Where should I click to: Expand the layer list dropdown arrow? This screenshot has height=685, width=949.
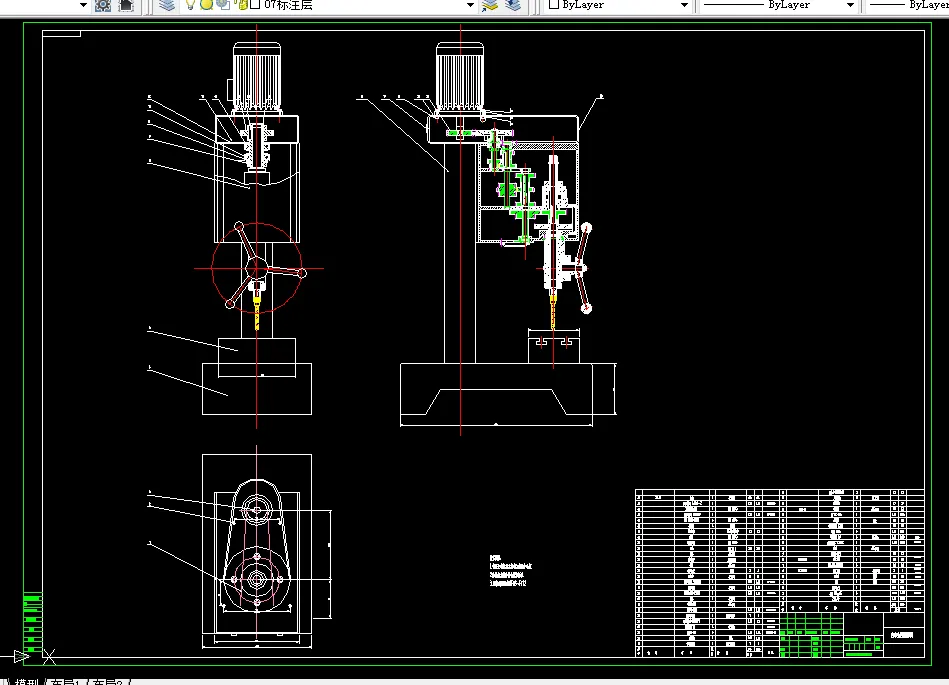click(x=470, y=5)
